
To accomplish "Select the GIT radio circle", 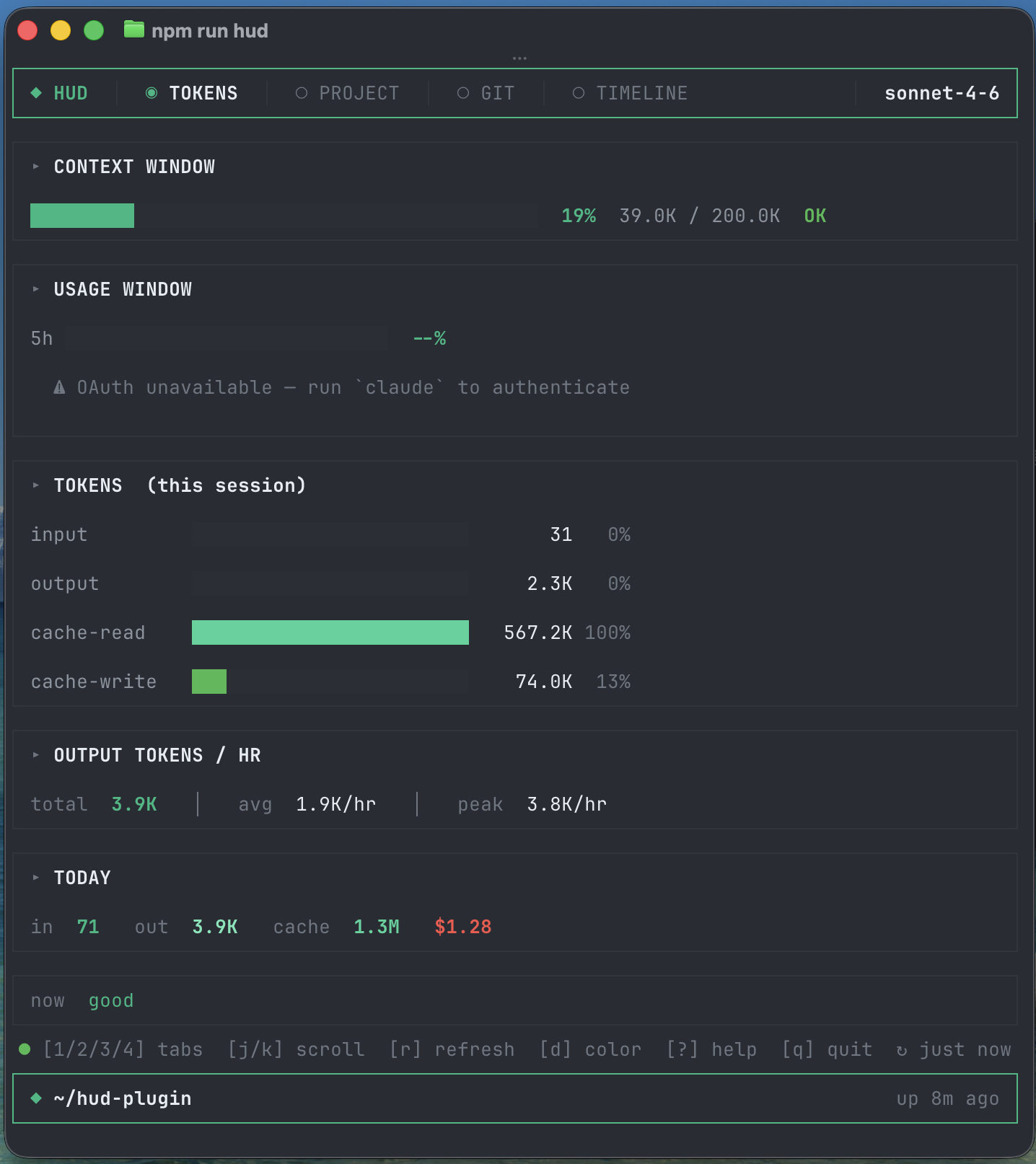I will tap(463, 93).
